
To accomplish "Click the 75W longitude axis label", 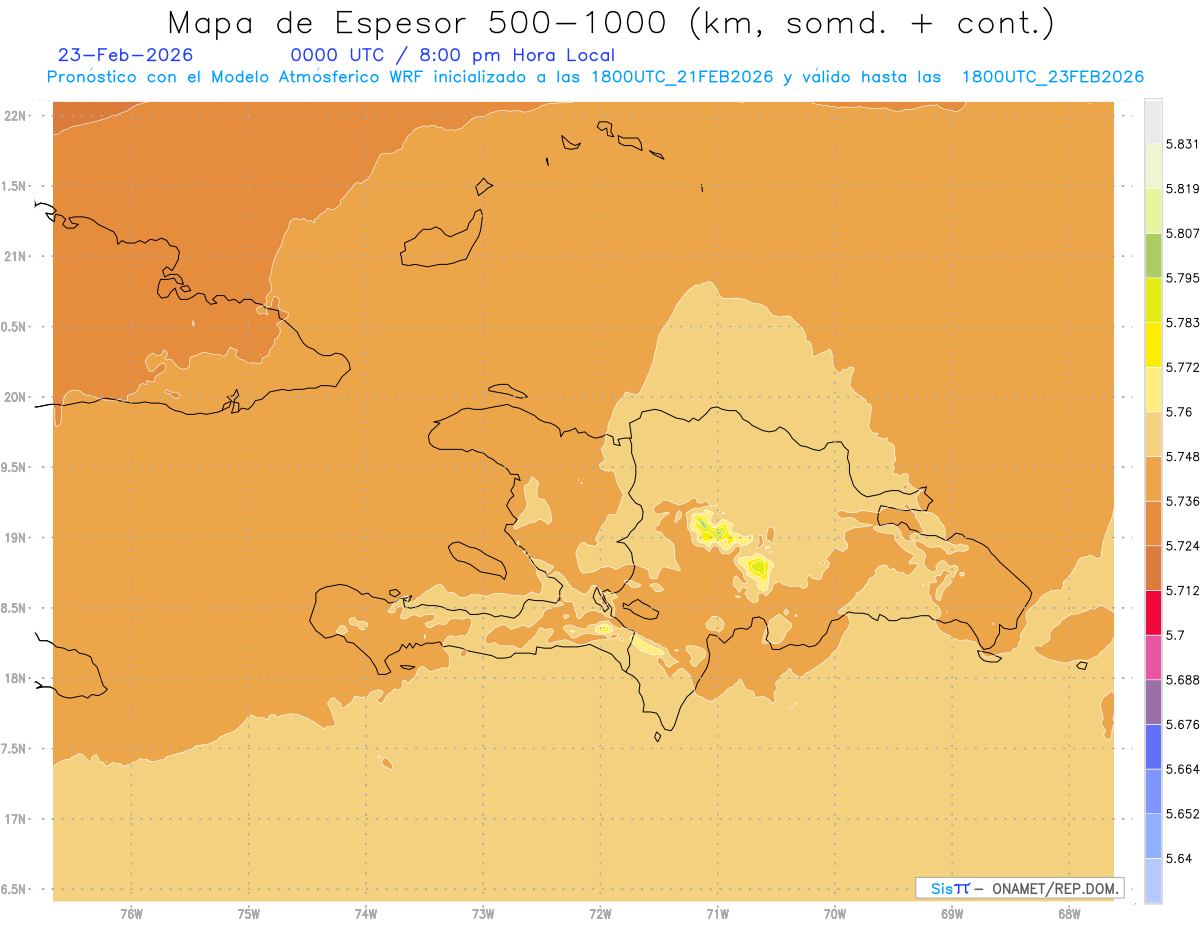I will (x=249, y=913).
